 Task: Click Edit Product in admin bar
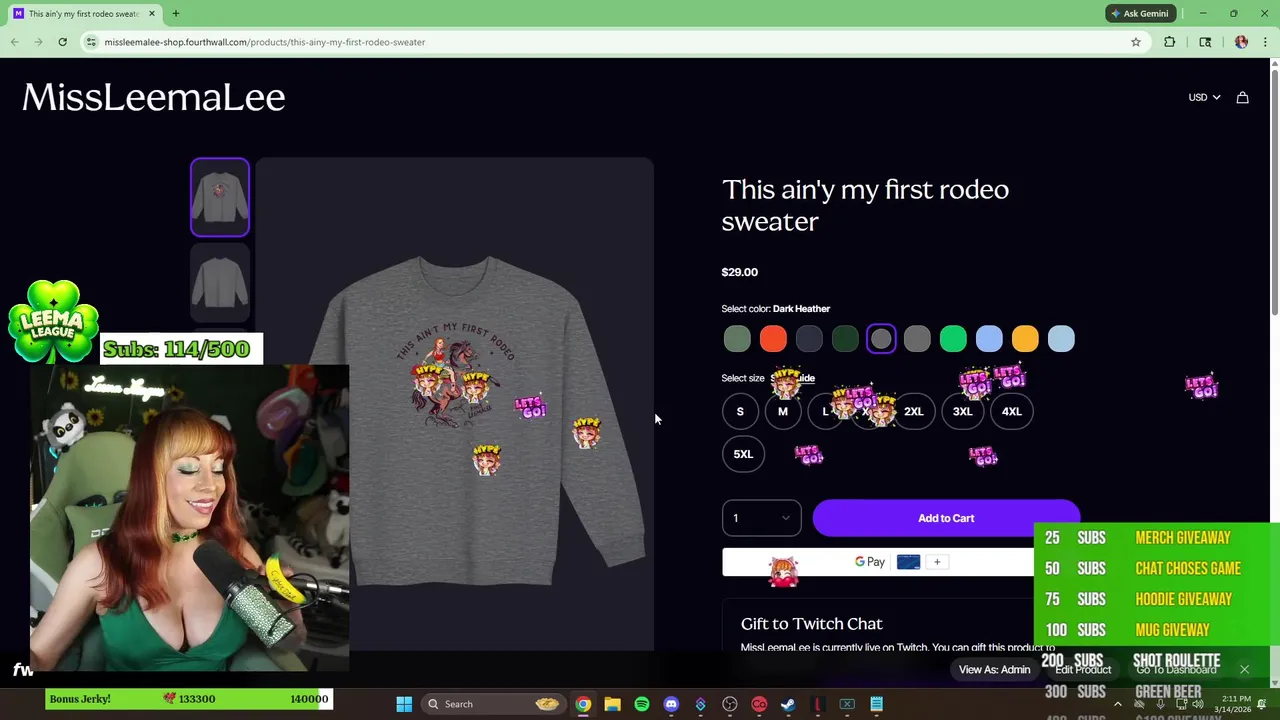[1083, 669]
